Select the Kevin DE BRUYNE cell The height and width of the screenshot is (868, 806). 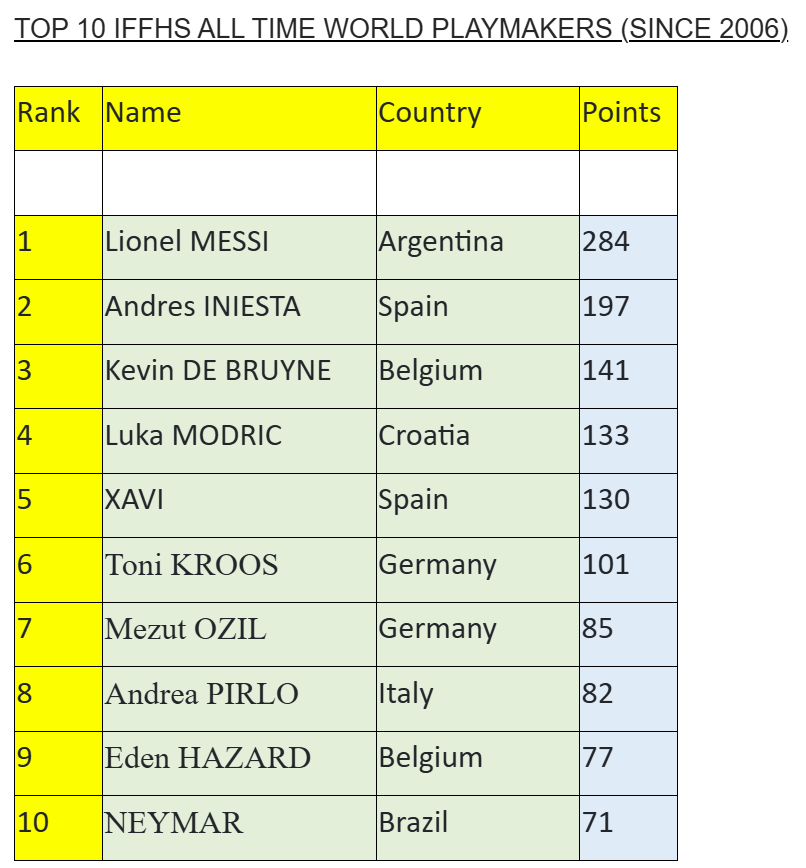[x=239, y=376]
